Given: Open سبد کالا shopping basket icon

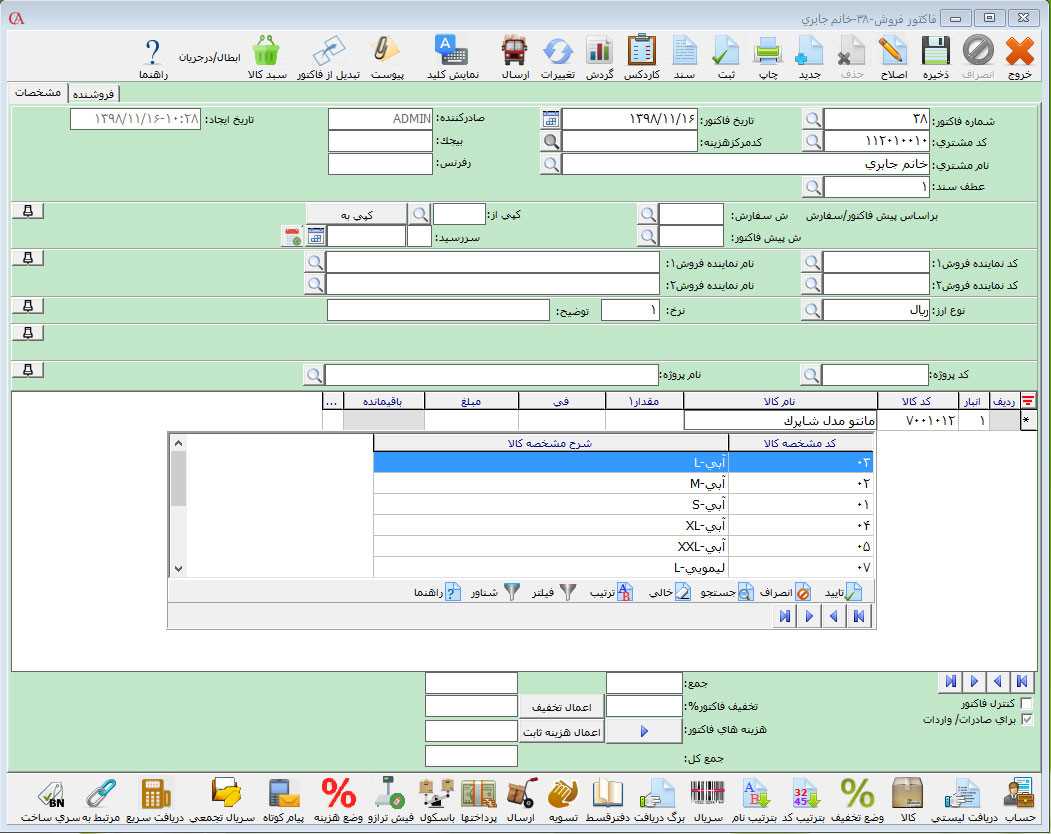Looking at the screenshot, I should [266, 52].
